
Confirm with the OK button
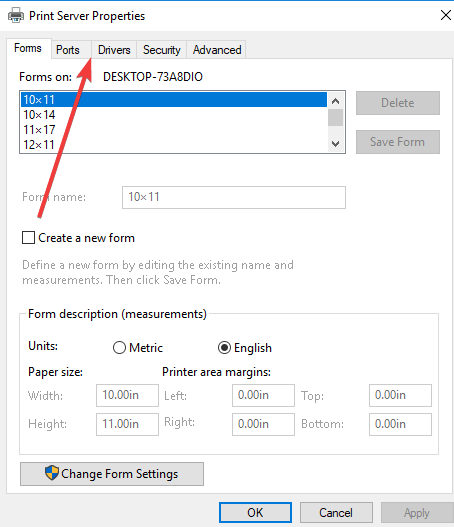(255, 513)
